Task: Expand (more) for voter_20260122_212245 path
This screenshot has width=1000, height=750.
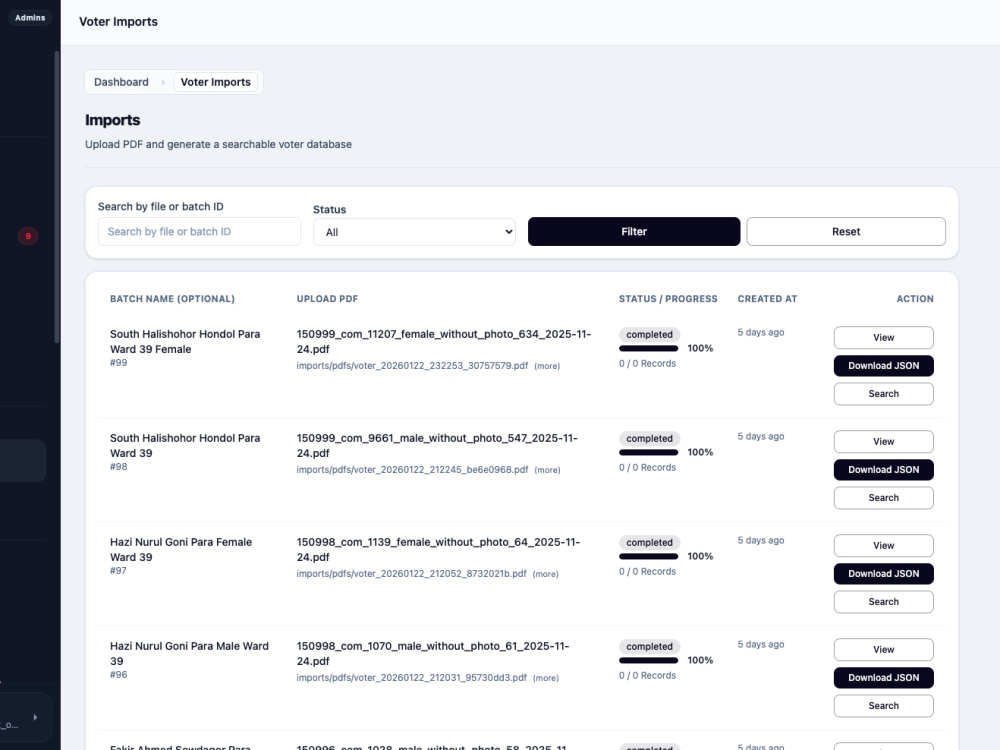Action: coord(547,470)
